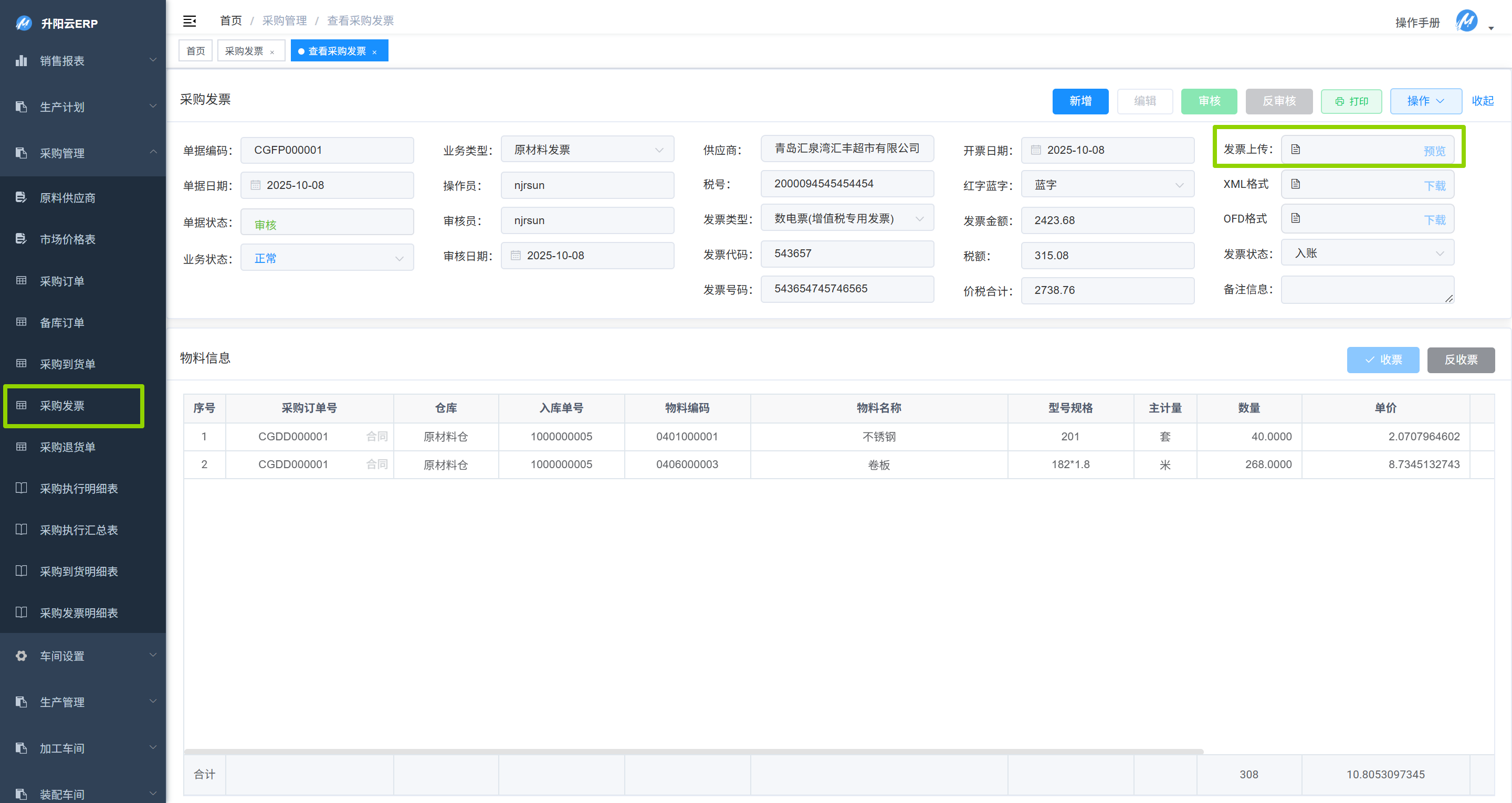Click the user avatar icon at top right
Screen dimensions: 1512x803
pyautogui.click(x=1466, y=21)
